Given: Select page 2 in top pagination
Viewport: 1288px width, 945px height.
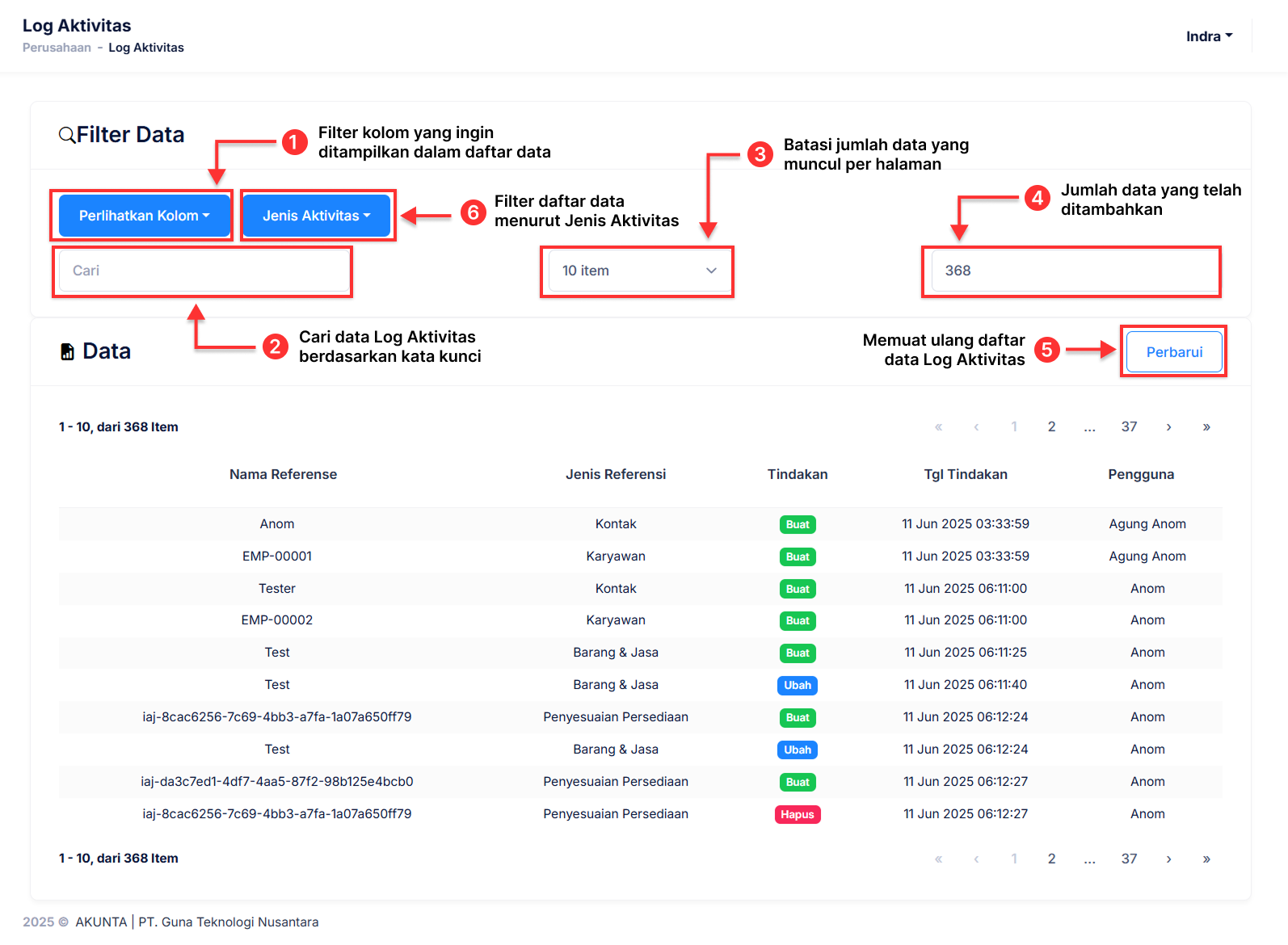Looking at the screenshot, I should [1051, 427].
